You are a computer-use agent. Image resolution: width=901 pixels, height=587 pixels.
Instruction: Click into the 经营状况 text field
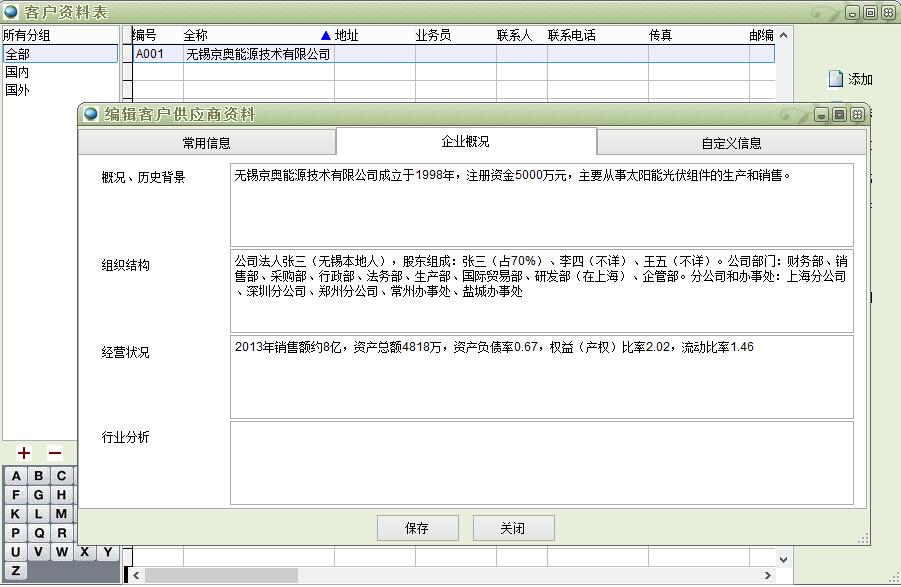541,377
